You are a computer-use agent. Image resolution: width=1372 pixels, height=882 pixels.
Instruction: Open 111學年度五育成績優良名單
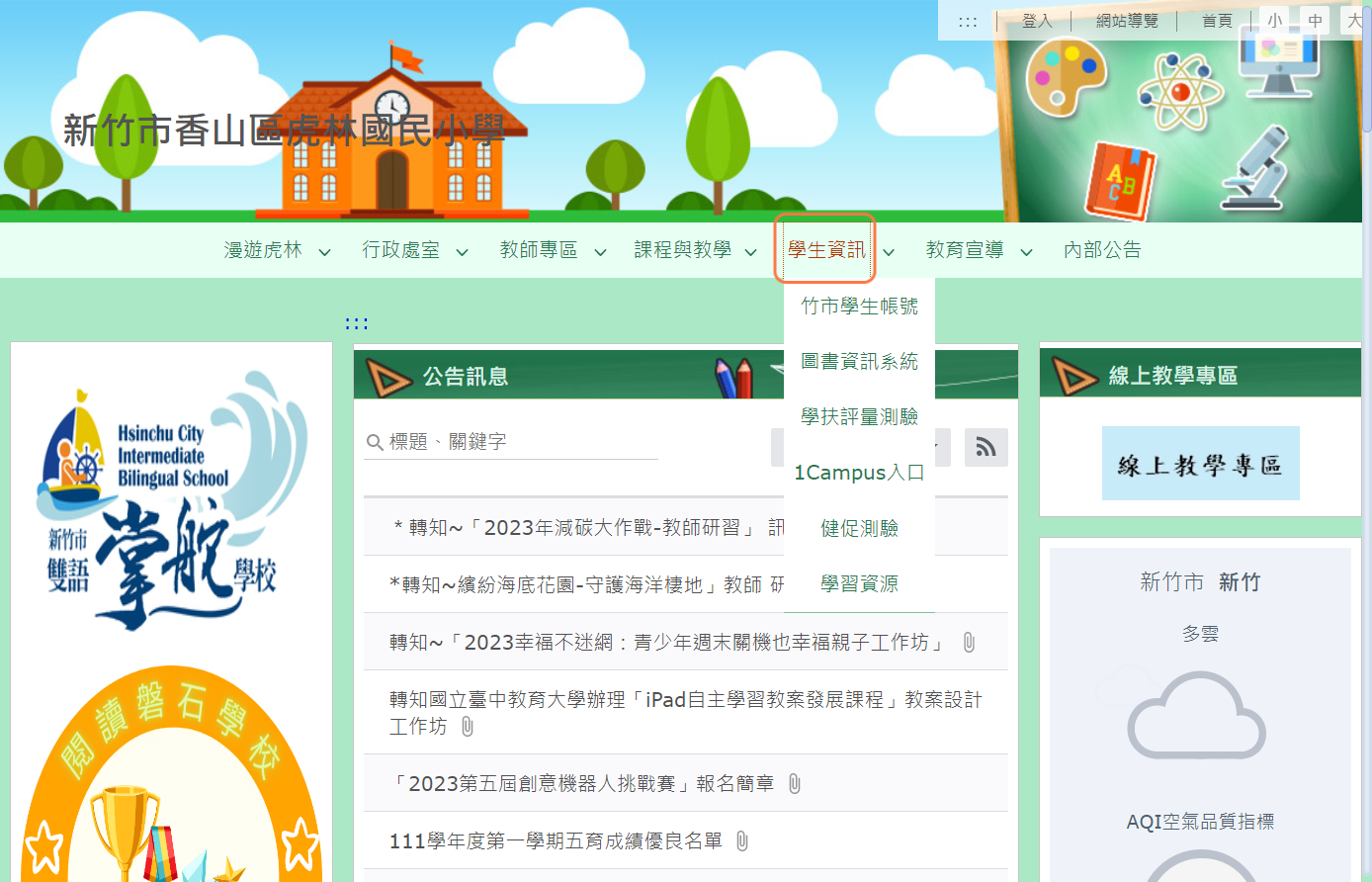coord(556,841)
